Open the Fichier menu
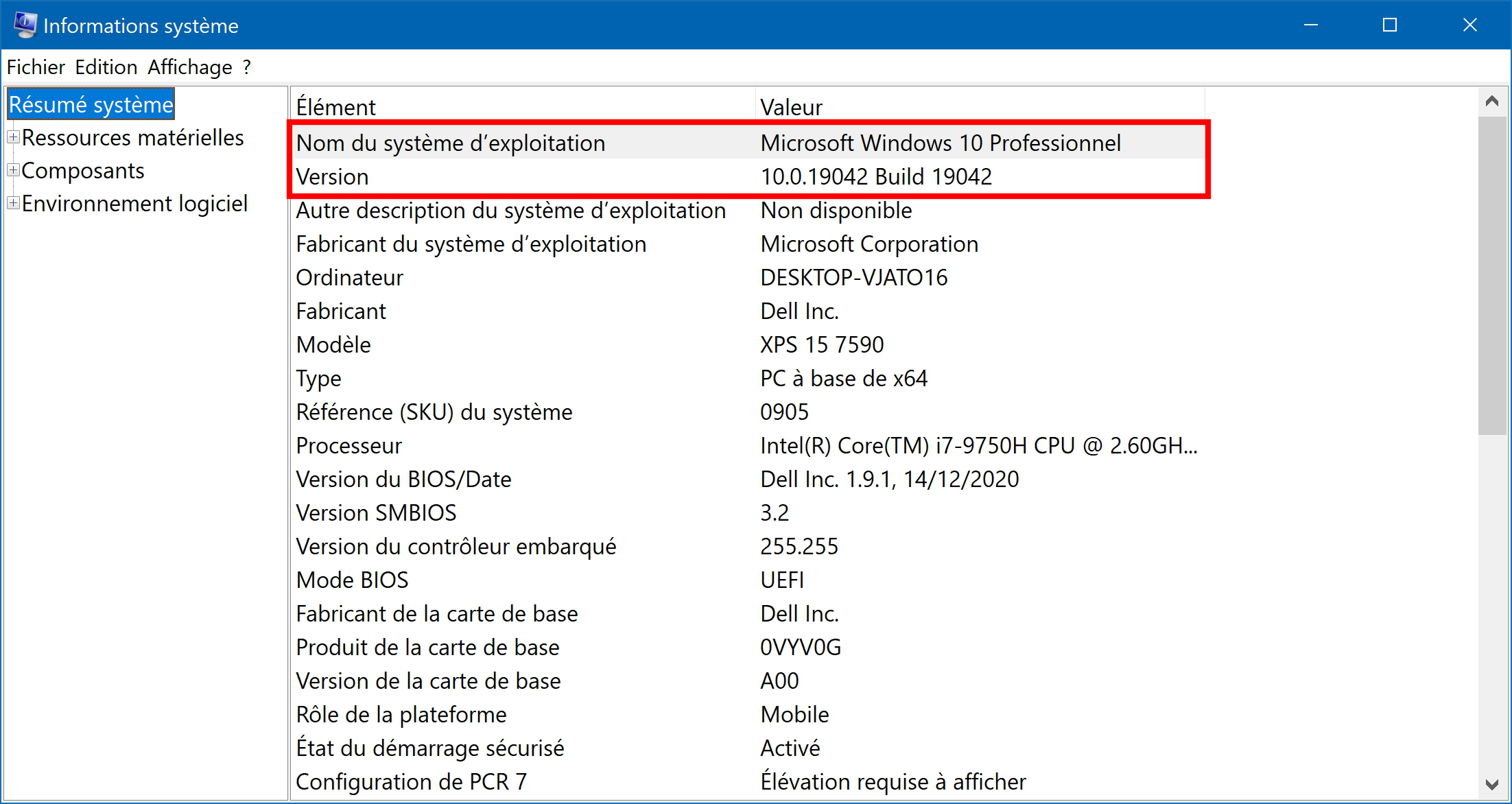 (x=36, y=67)
